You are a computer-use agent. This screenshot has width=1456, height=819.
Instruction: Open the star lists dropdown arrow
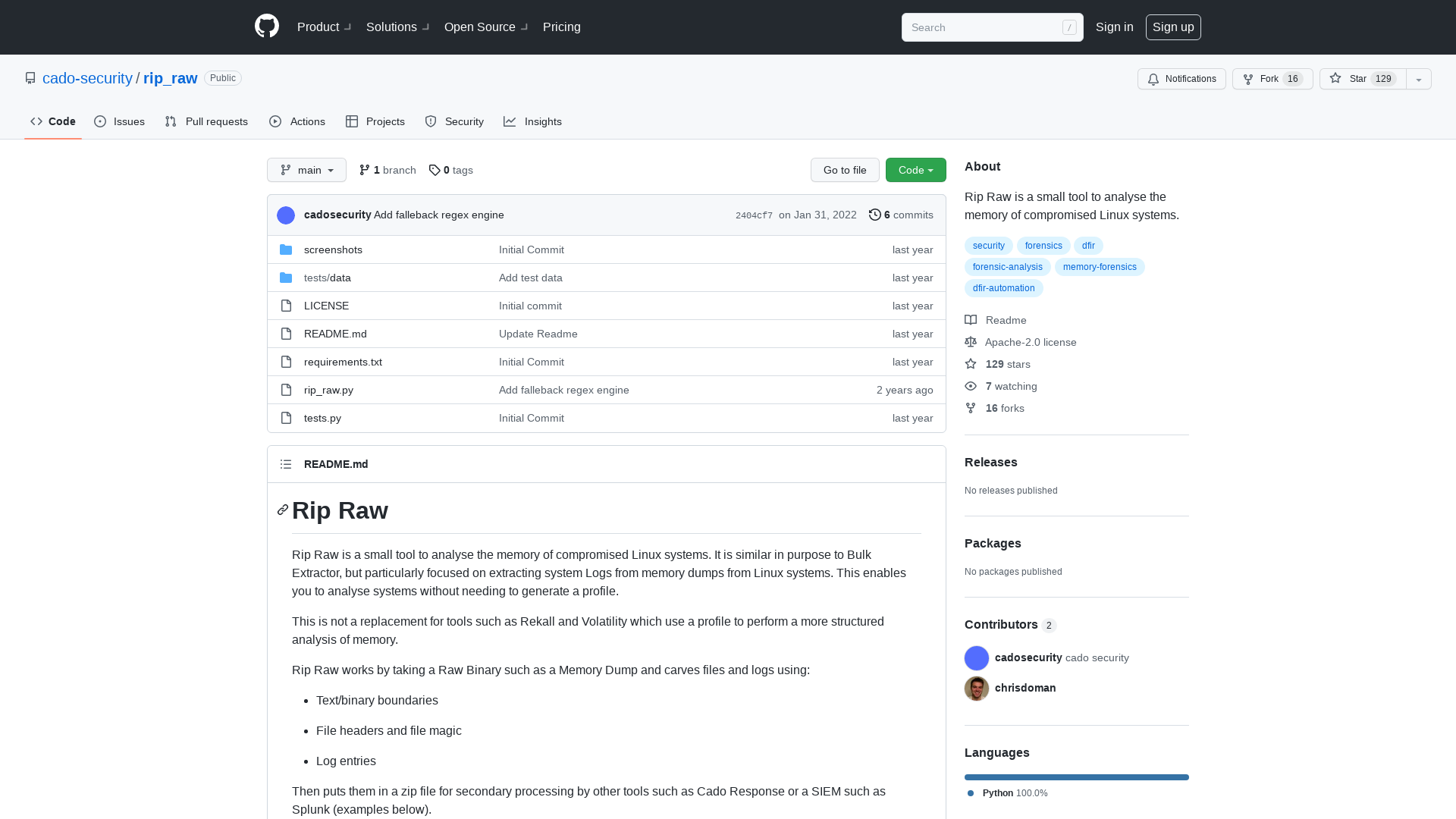[1419, 79]
